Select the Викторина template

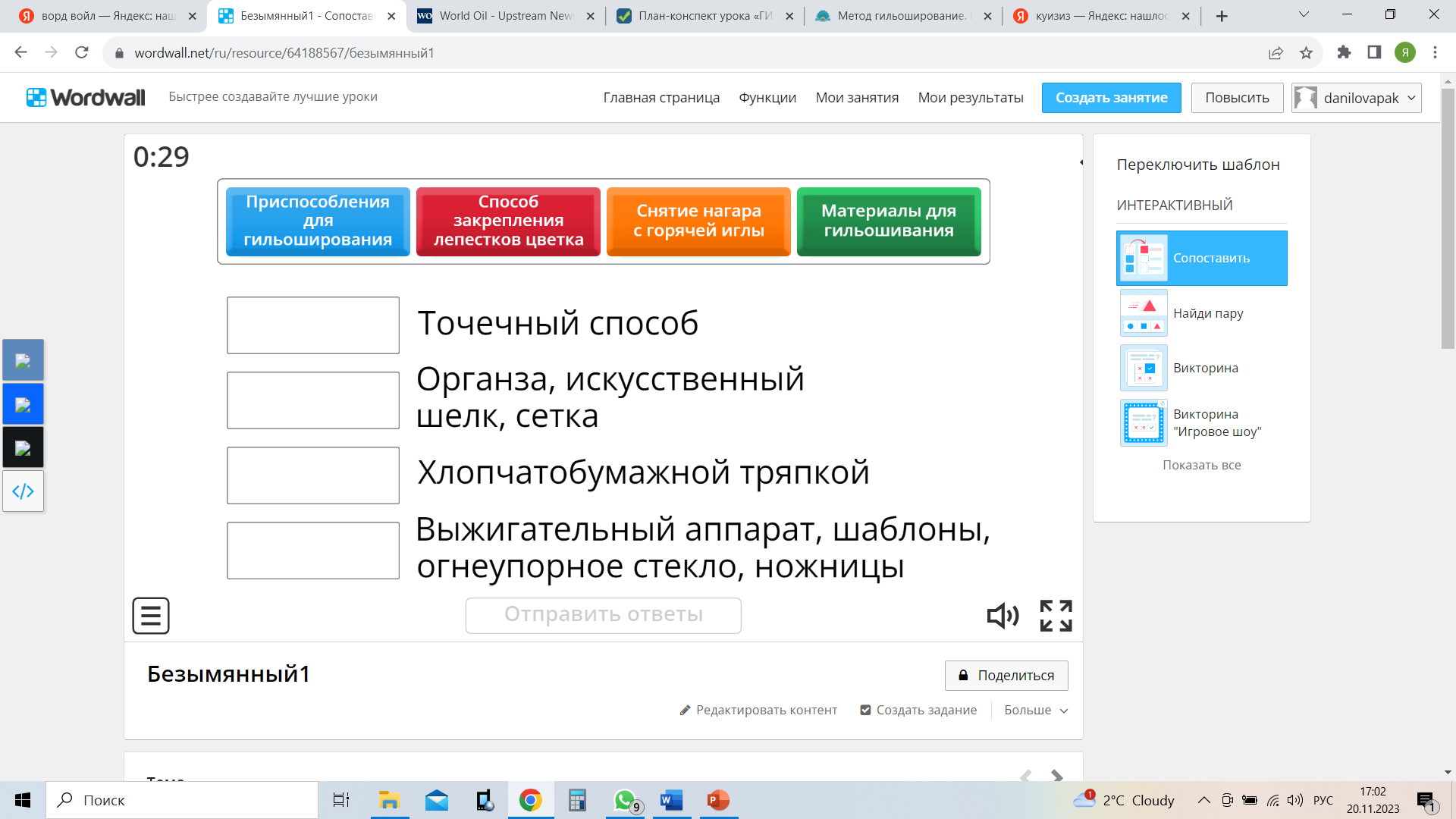point(1205,368)
